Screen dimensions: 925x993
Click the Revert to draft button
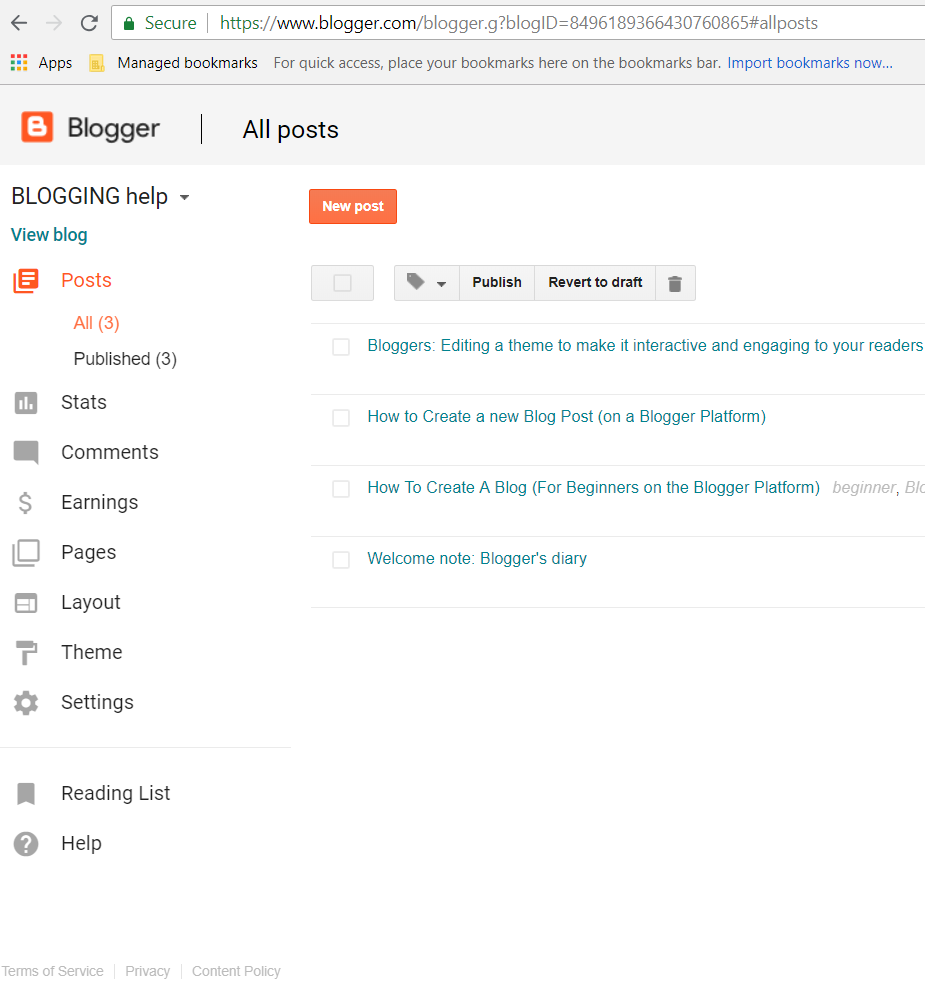[x=595, y=282]
